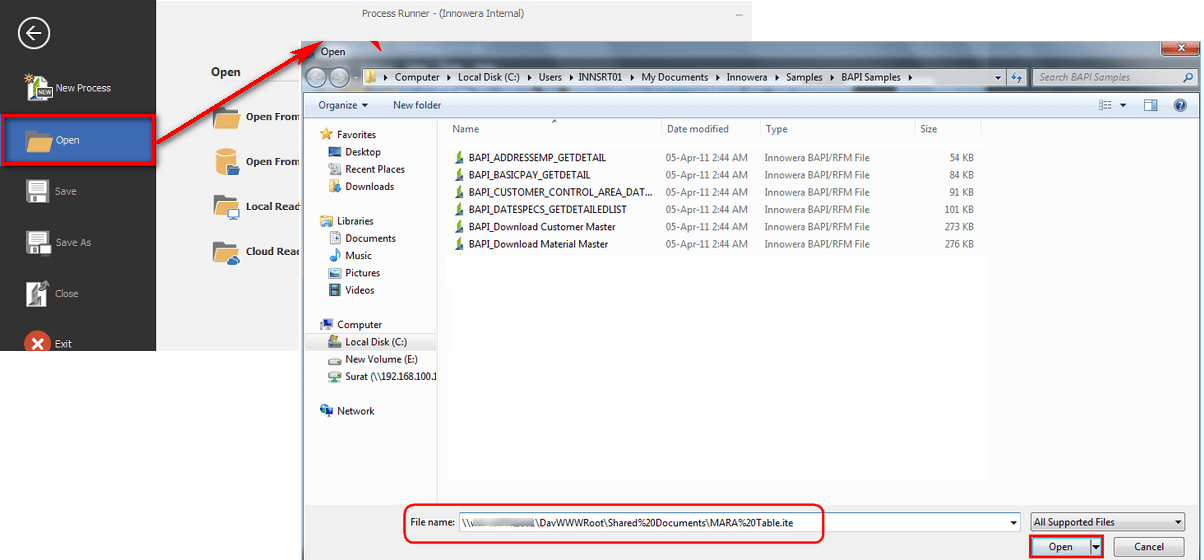Screen dimensions: 1204x560
Task: Select Open in the Process Runner sidebar
Action: 78,140
